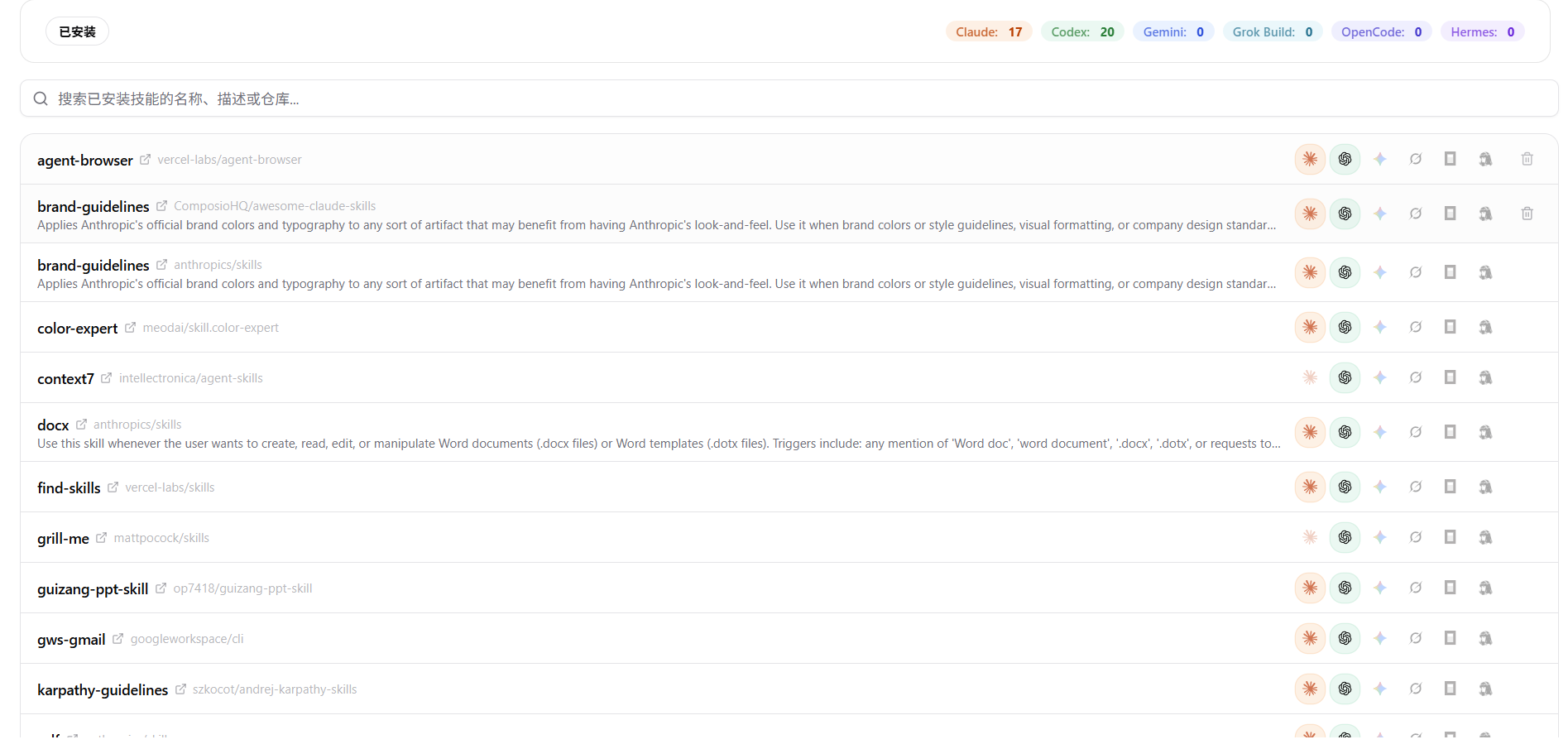
Task: Delete ComposioHQ brand-guidelines via trash icon
Action: coord(1527,214)
